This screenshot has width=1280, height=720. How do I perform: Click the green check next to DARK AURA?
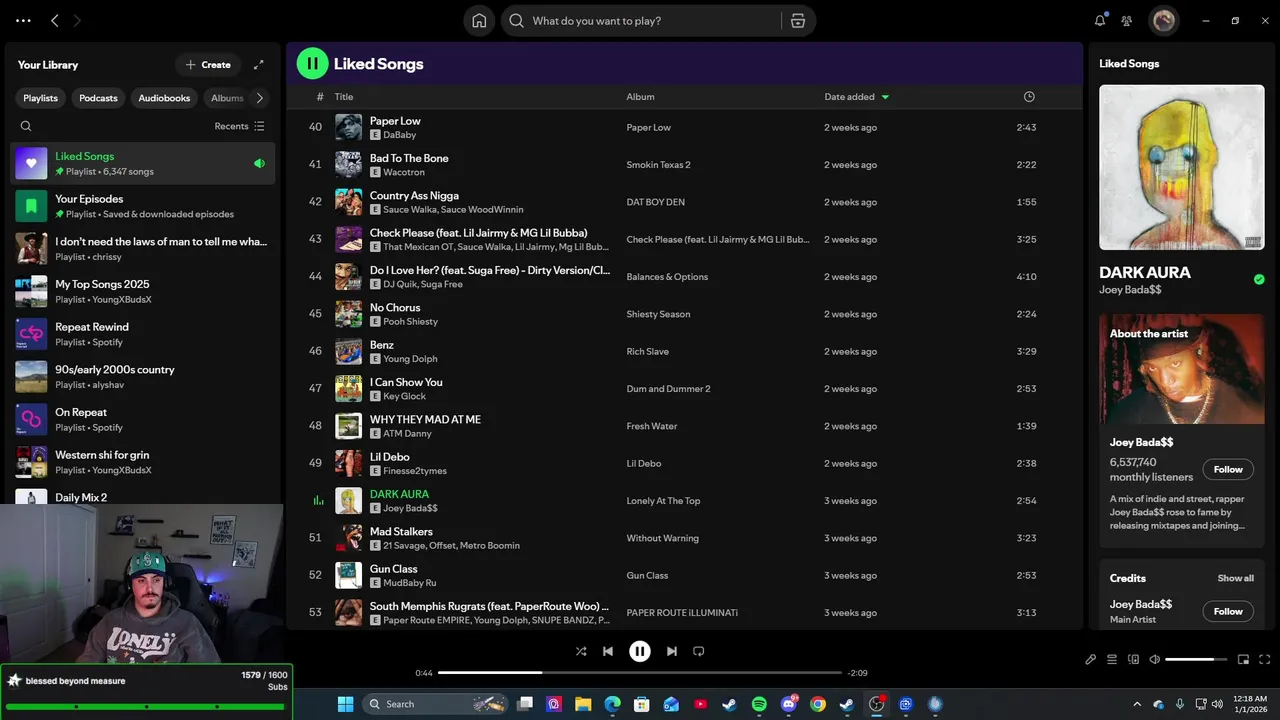point(1259,280)
